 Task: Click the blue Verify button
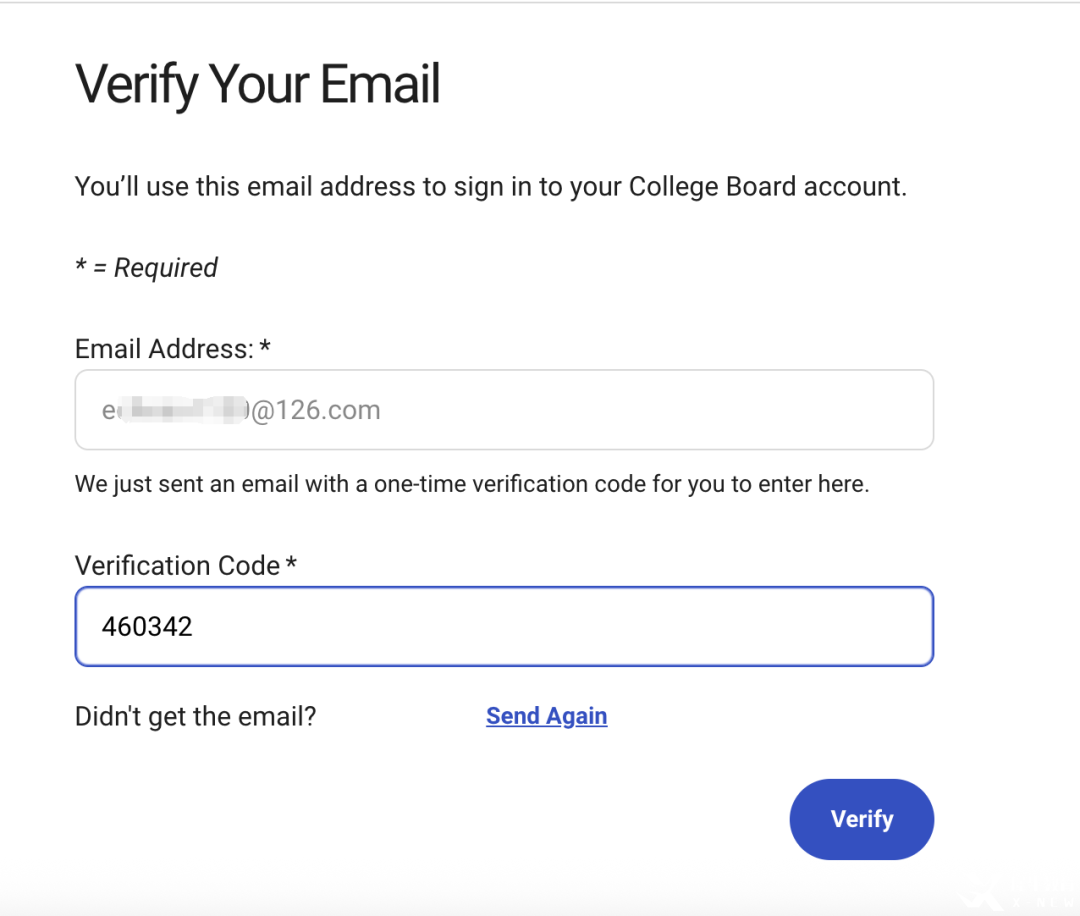861,819
